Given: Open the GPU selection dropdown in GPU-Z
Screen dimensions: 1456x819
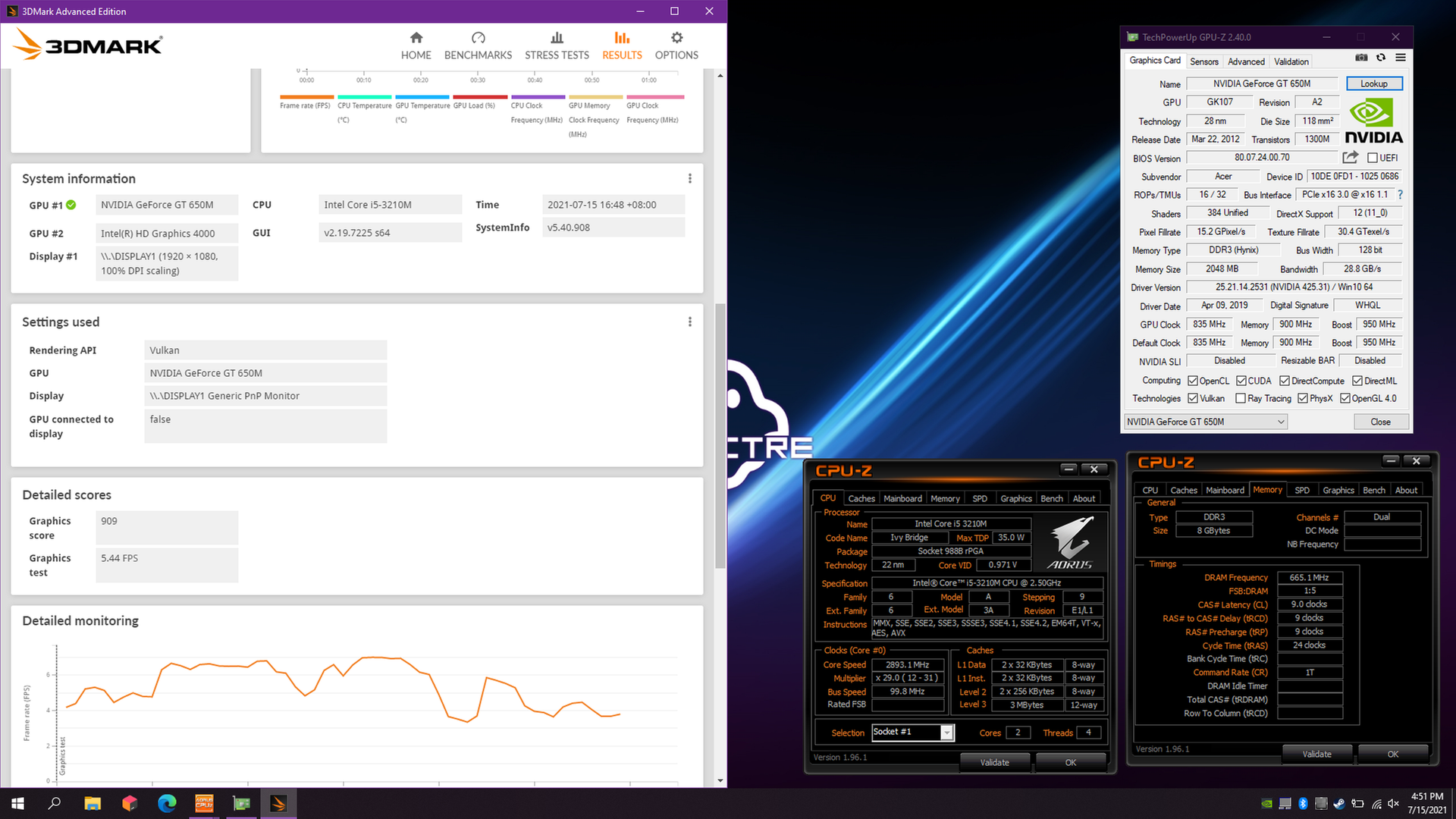Looking at the screenshot, I should point(1205,422).
